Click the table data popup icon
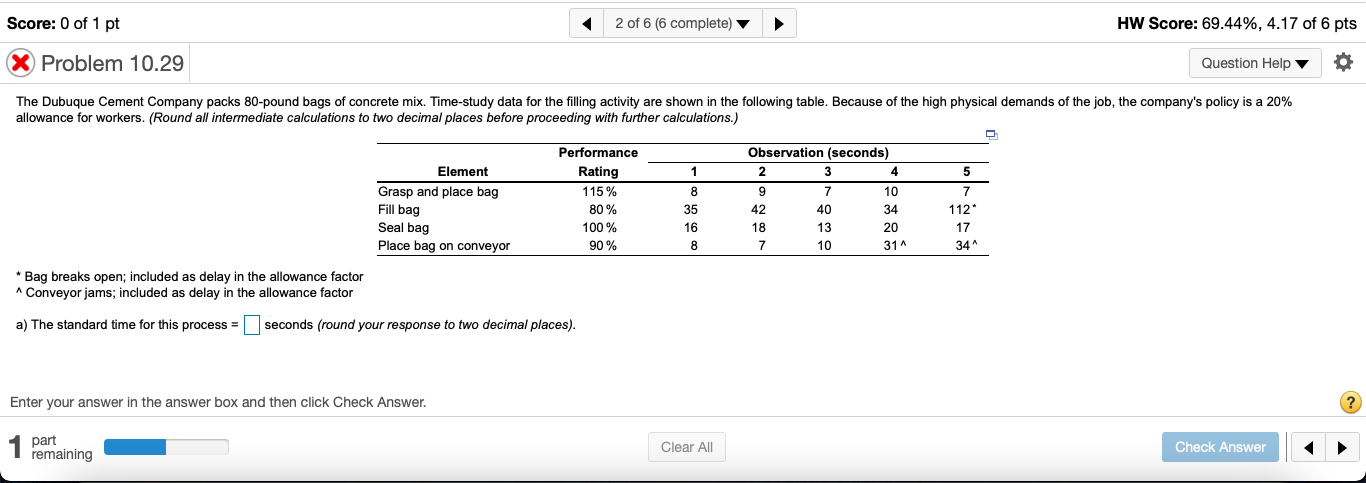The width and height of the screenshot is (1366, 483). point(991,133)
